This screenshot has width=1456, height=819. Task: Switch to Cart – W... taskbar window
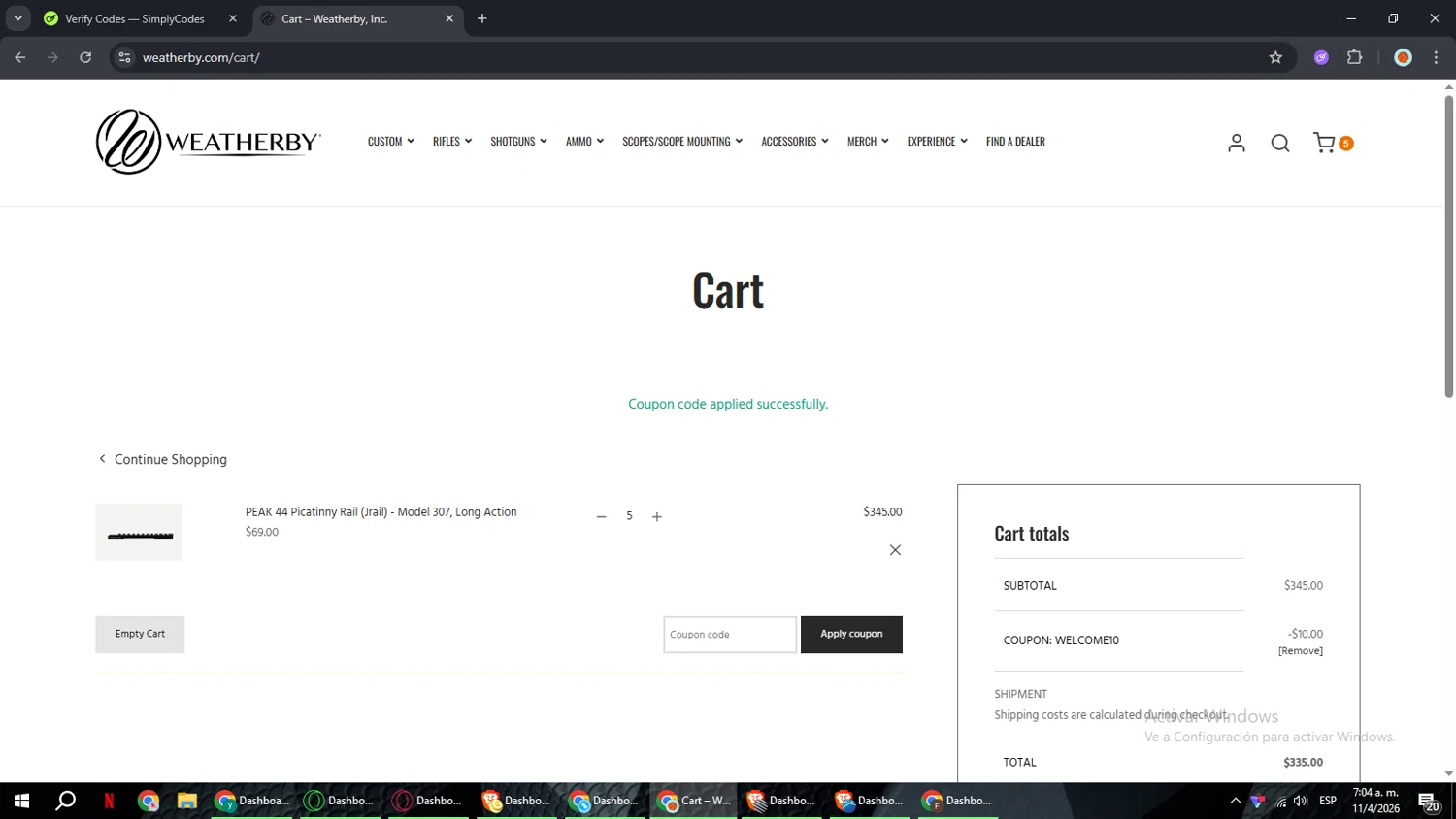693,801
